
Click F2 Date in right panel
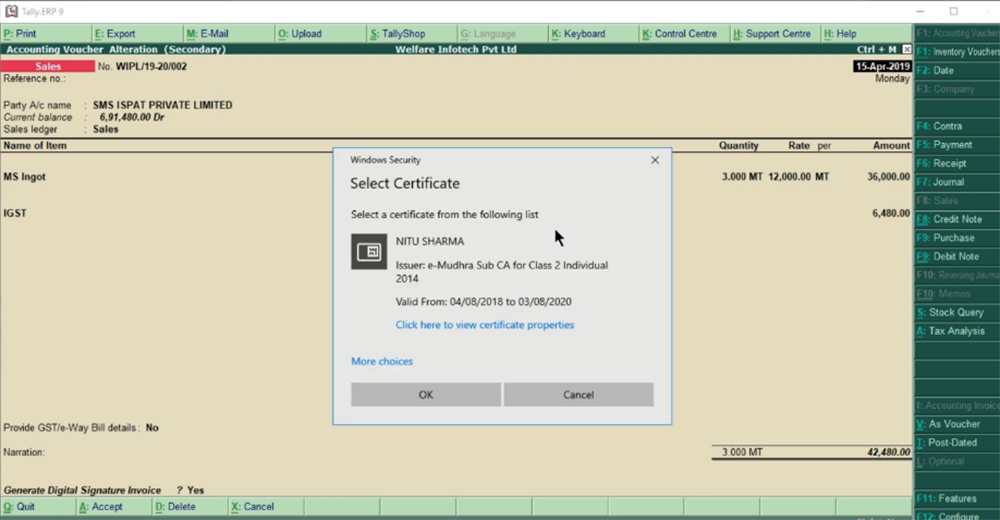[942, 71]
